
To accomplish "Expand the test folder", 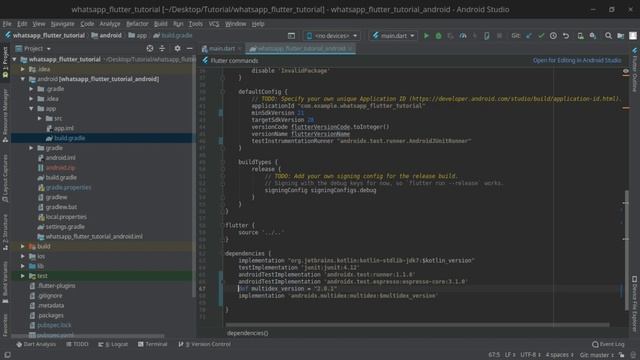I will coord(23,276).
